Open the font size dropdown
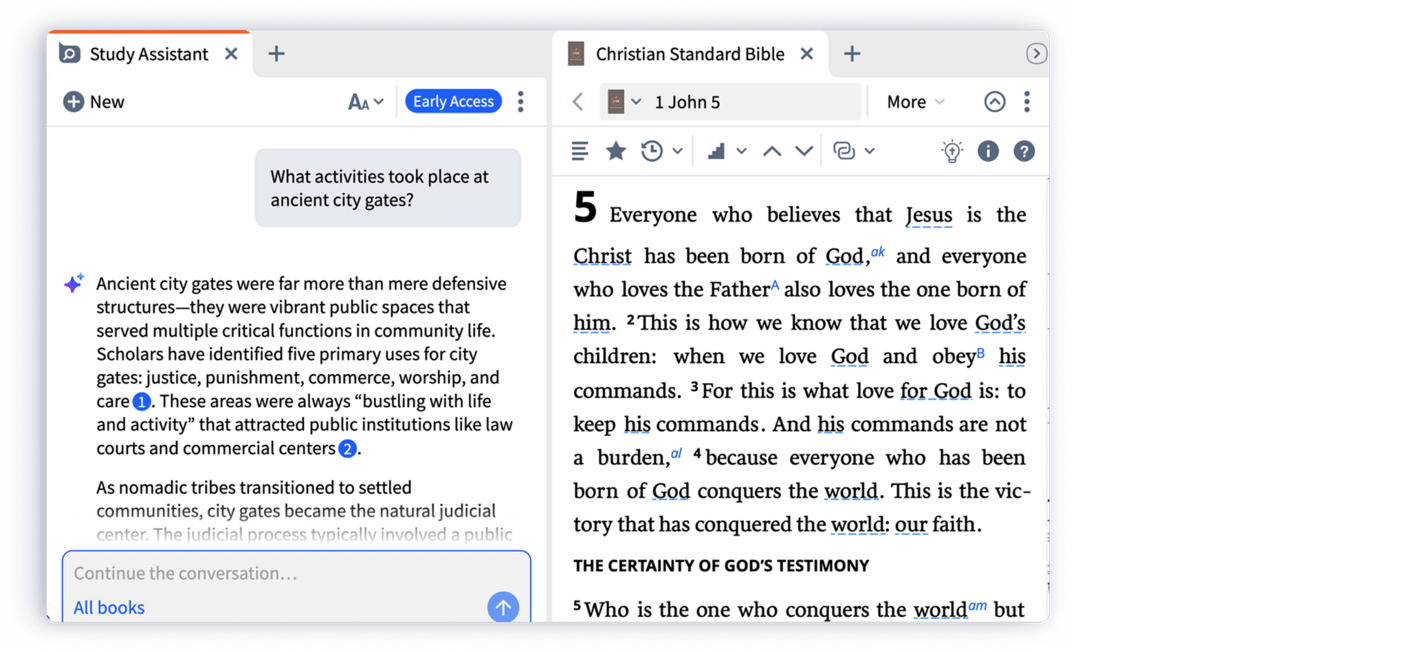The height and width of the screenshot is (652, 1408). click(x=366, y=100)
